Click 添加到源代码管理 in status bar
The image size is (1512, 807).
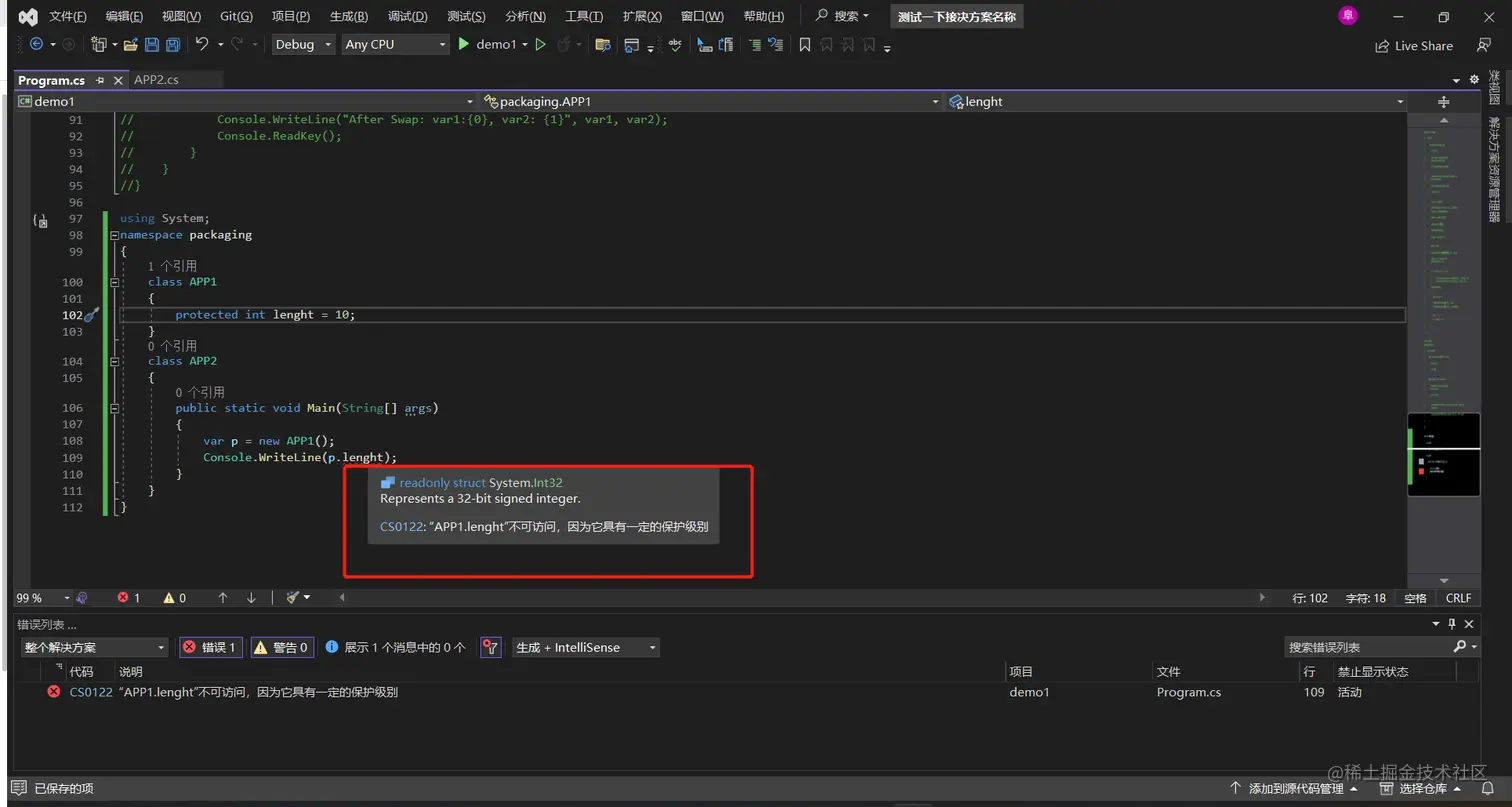click(x=1293, y=788)
